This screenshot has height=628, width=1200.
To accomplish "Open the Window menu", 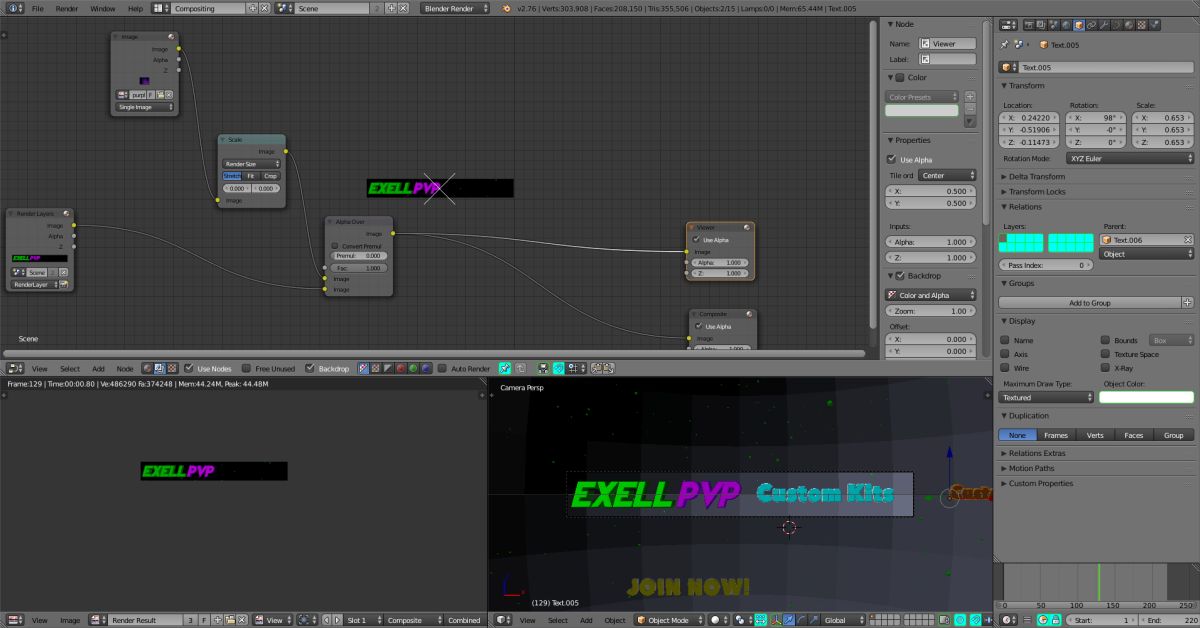I will [102, 8].
